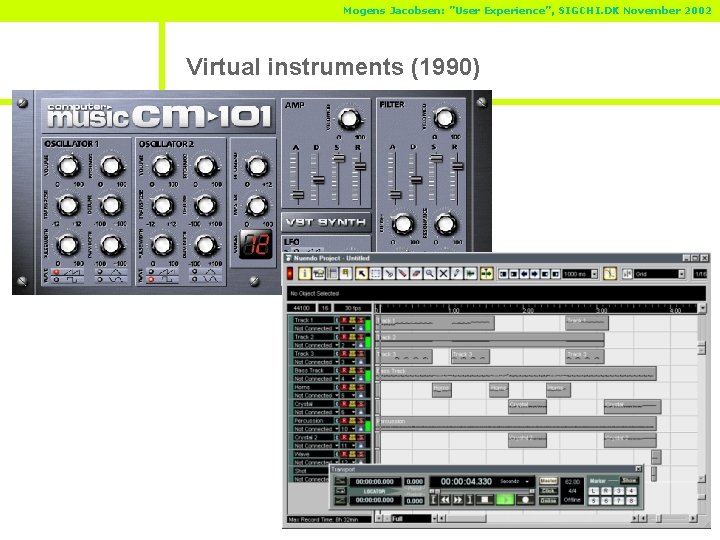The height and width of the screenshot is (540, 720).
Task: Click the nudge right blue arrow icon
Action: pyautogui.click(x=534, y=274)
